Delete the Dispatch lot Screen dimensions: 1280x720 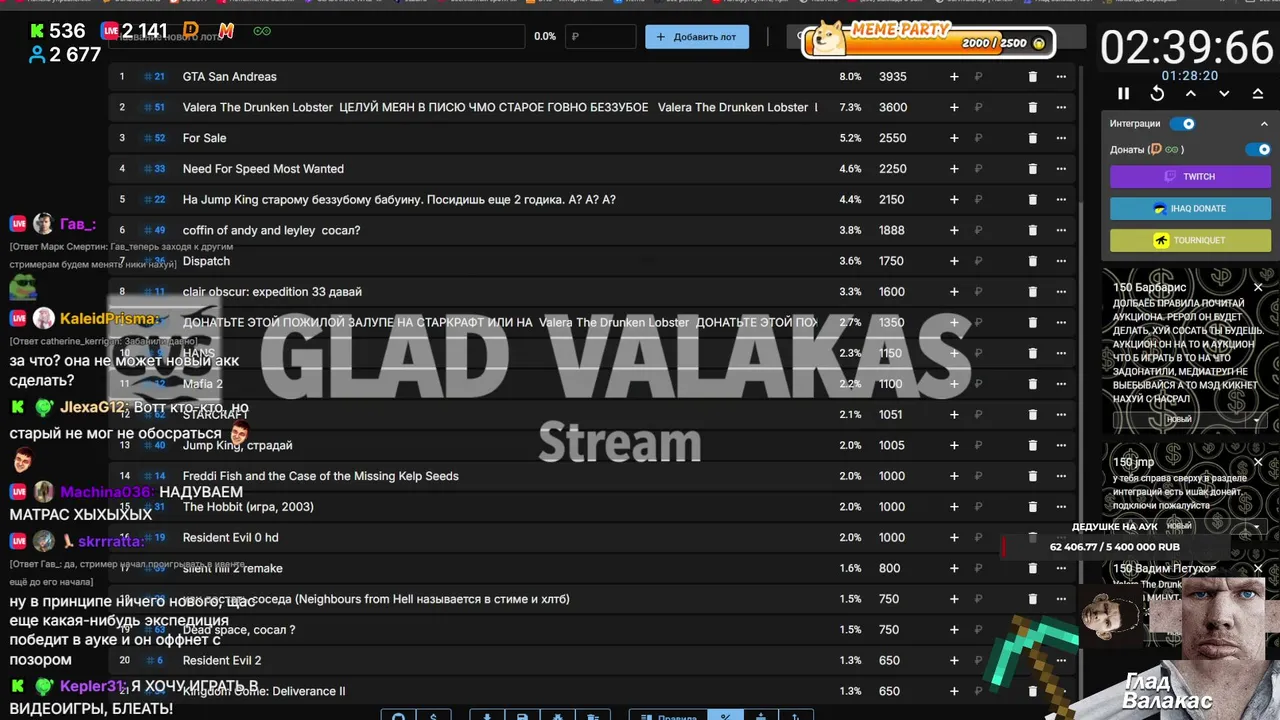[1033, 261]
